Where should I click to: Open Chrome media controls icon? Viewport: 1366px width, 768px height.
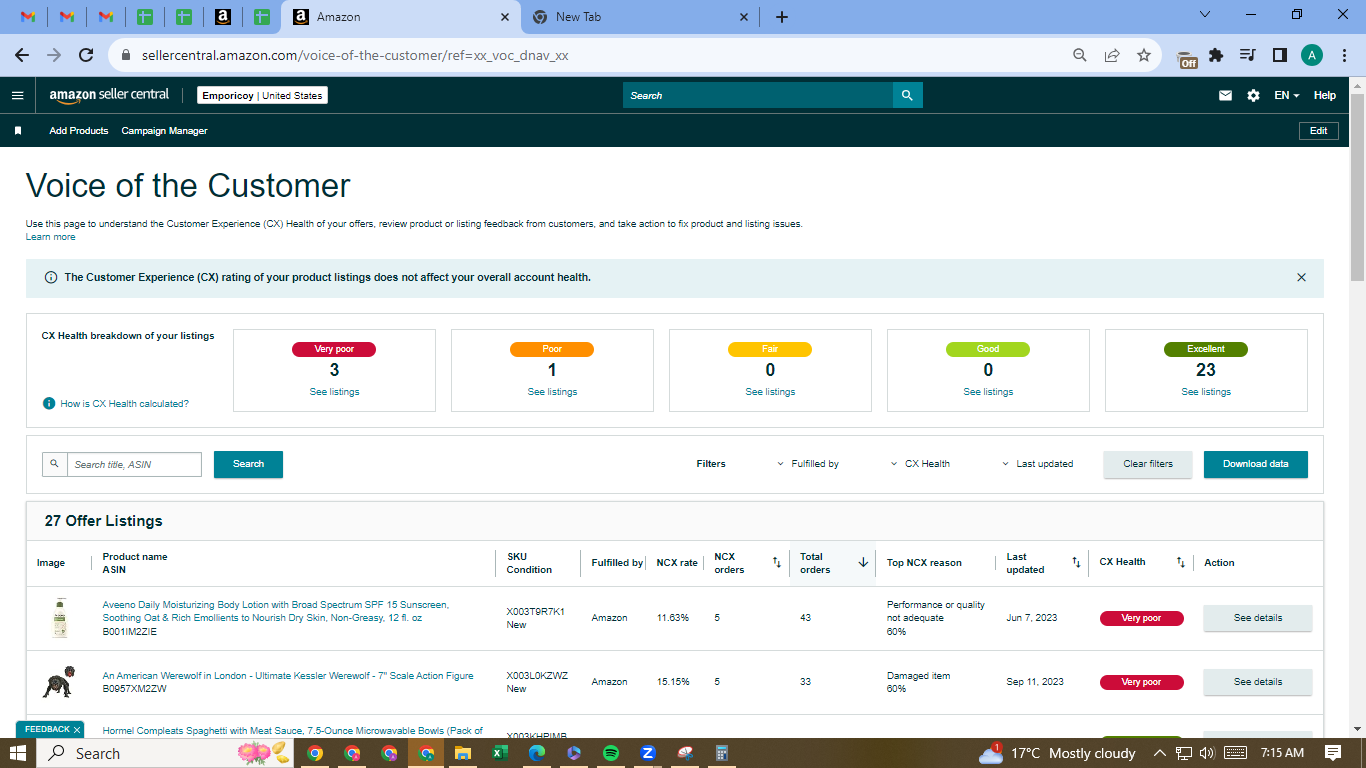[1247, 56]
